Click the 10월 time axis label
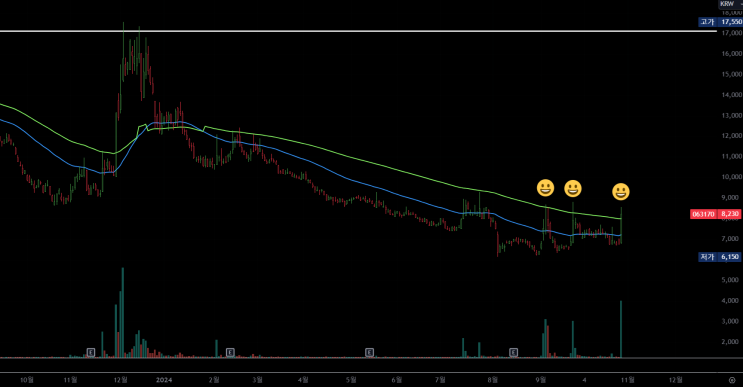 [27, 379]
